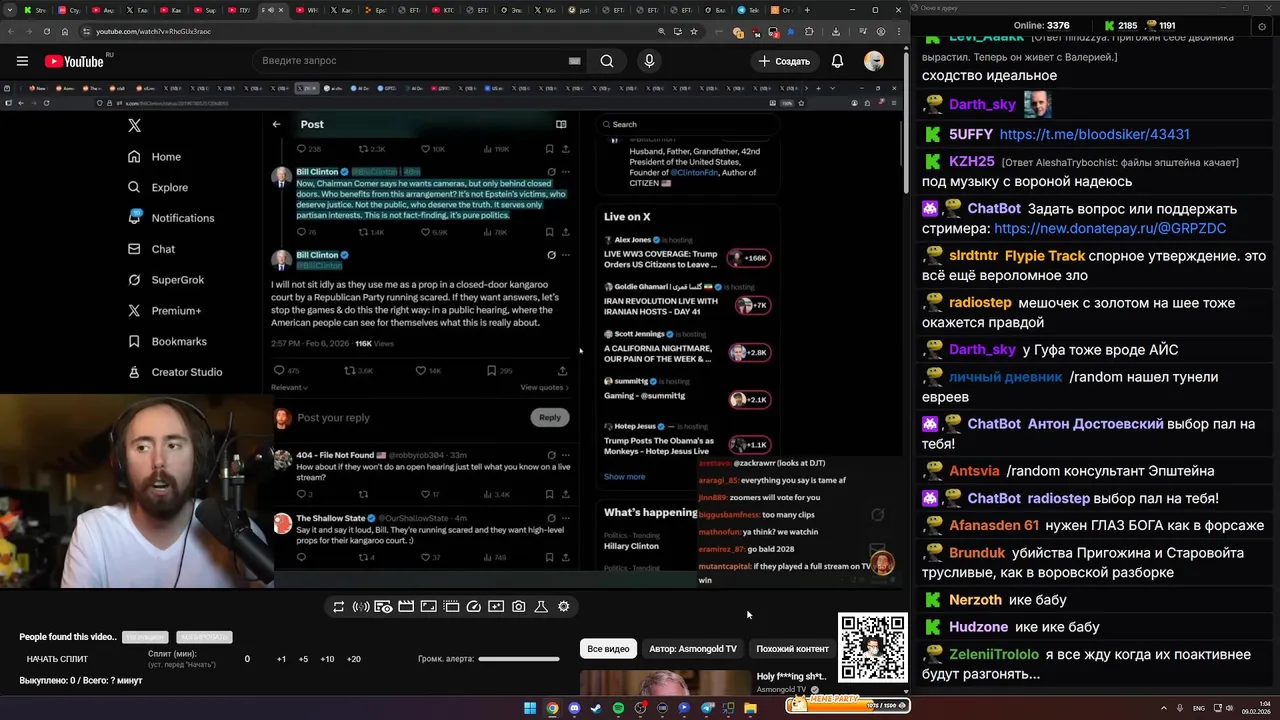Toggle the cinema-mode strip icon in player toolbar
This screenshot has width=1280, height=720.
pos(451,607)
